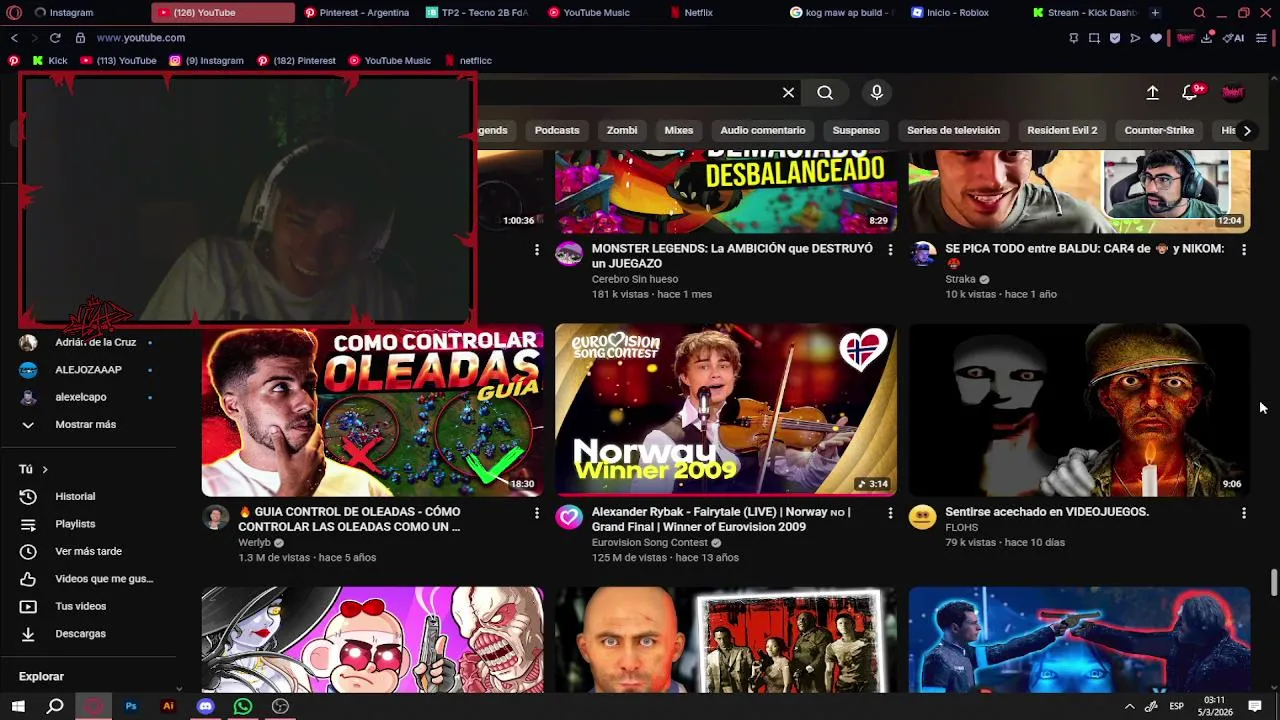Select the Mixes filter chip
Image resolution: width=1280 pixels, height=720 pixels.
[x=679, y=130]
